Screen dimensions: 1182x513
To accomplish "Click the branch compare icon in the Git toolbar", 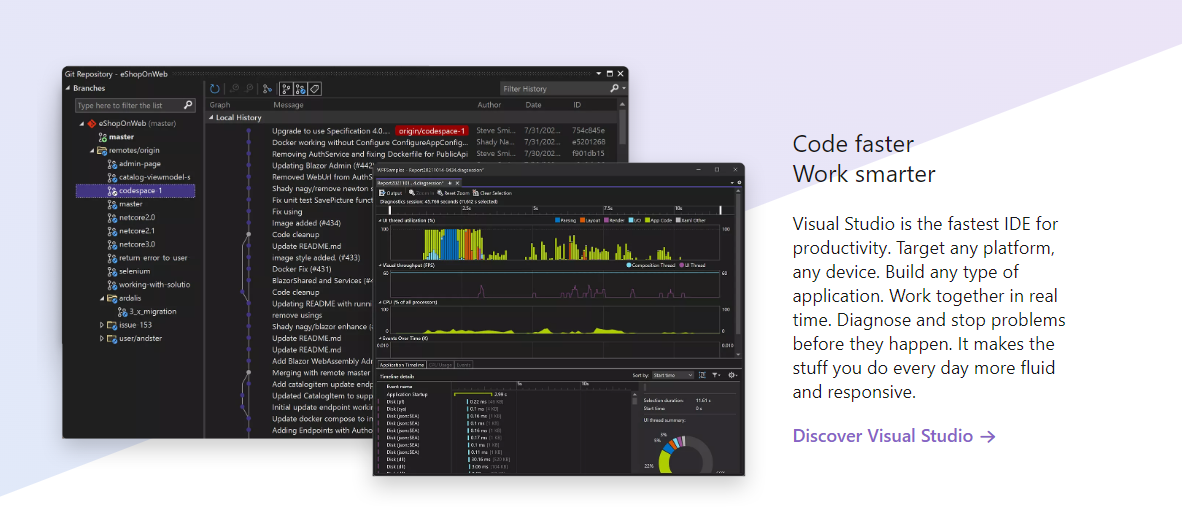I will (267, 89).
